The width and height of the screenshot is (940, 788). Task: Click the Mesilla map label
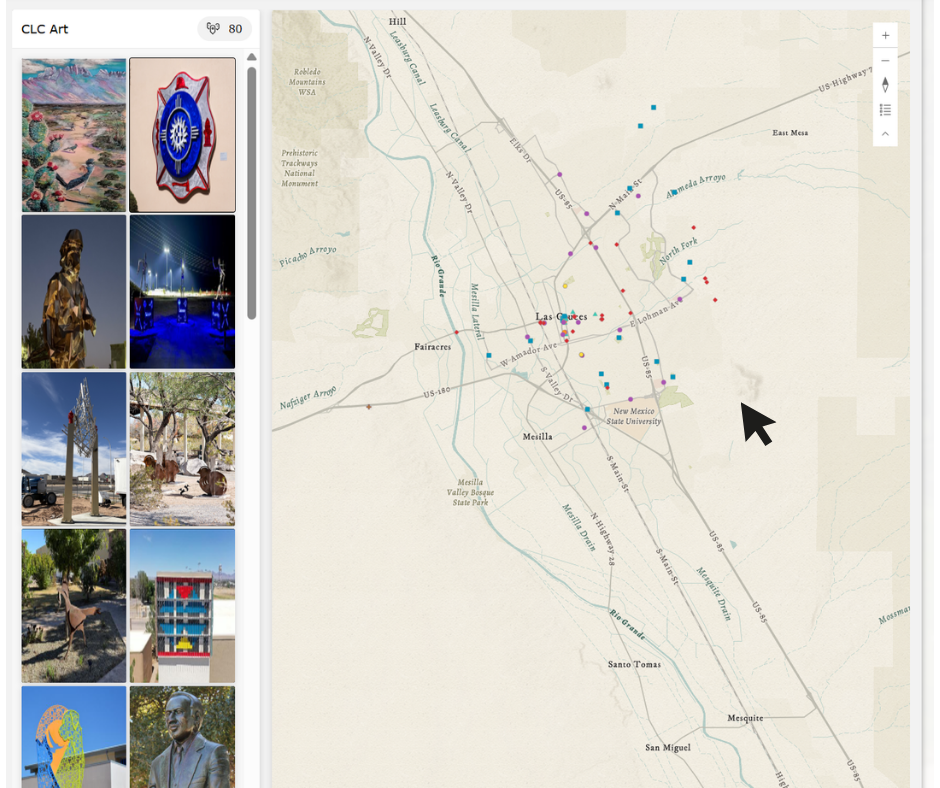[x=537, y=437]
